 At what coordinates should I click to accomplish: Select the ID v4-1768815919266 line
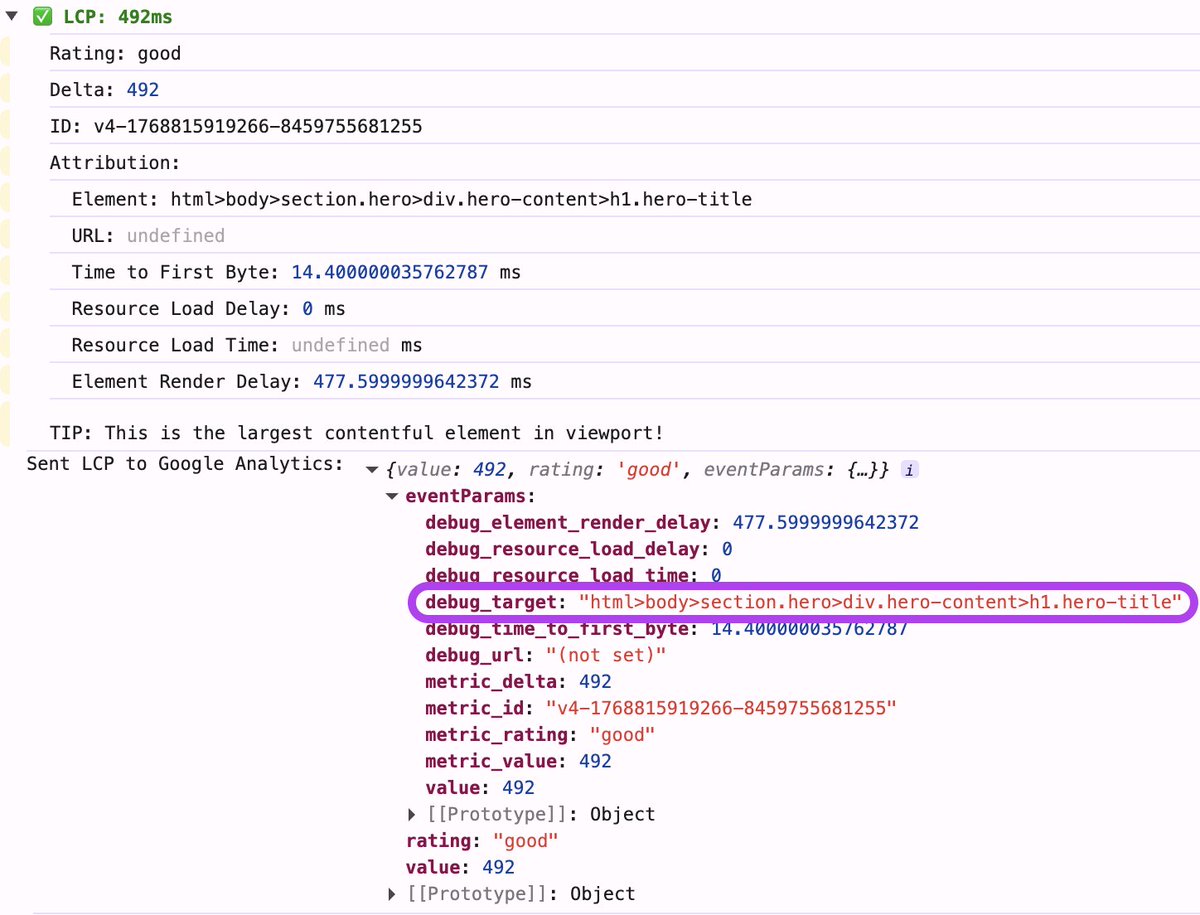(236, 126)
